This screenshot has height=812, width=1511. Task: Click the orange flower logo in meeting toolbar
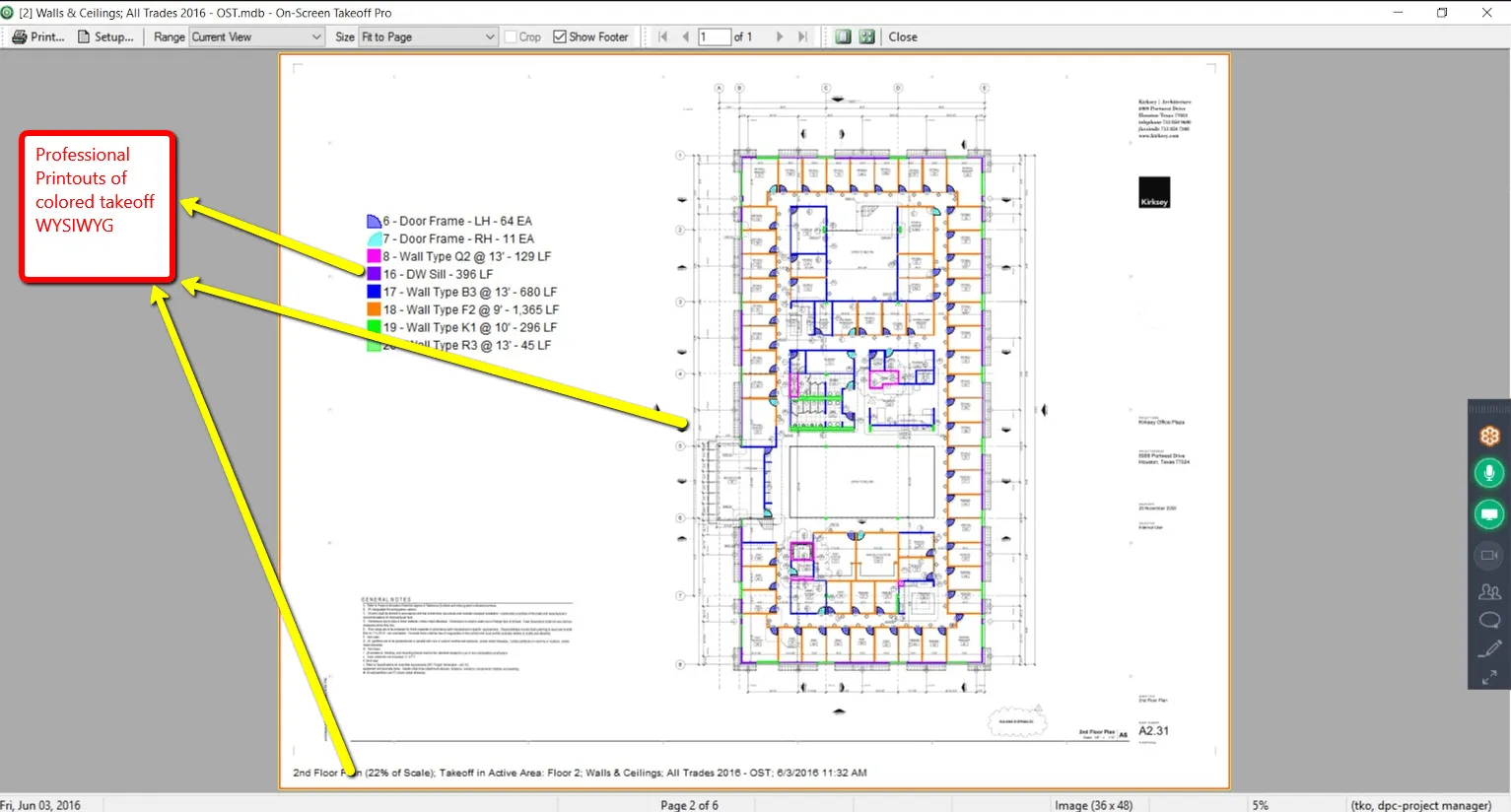(1489, 436)
